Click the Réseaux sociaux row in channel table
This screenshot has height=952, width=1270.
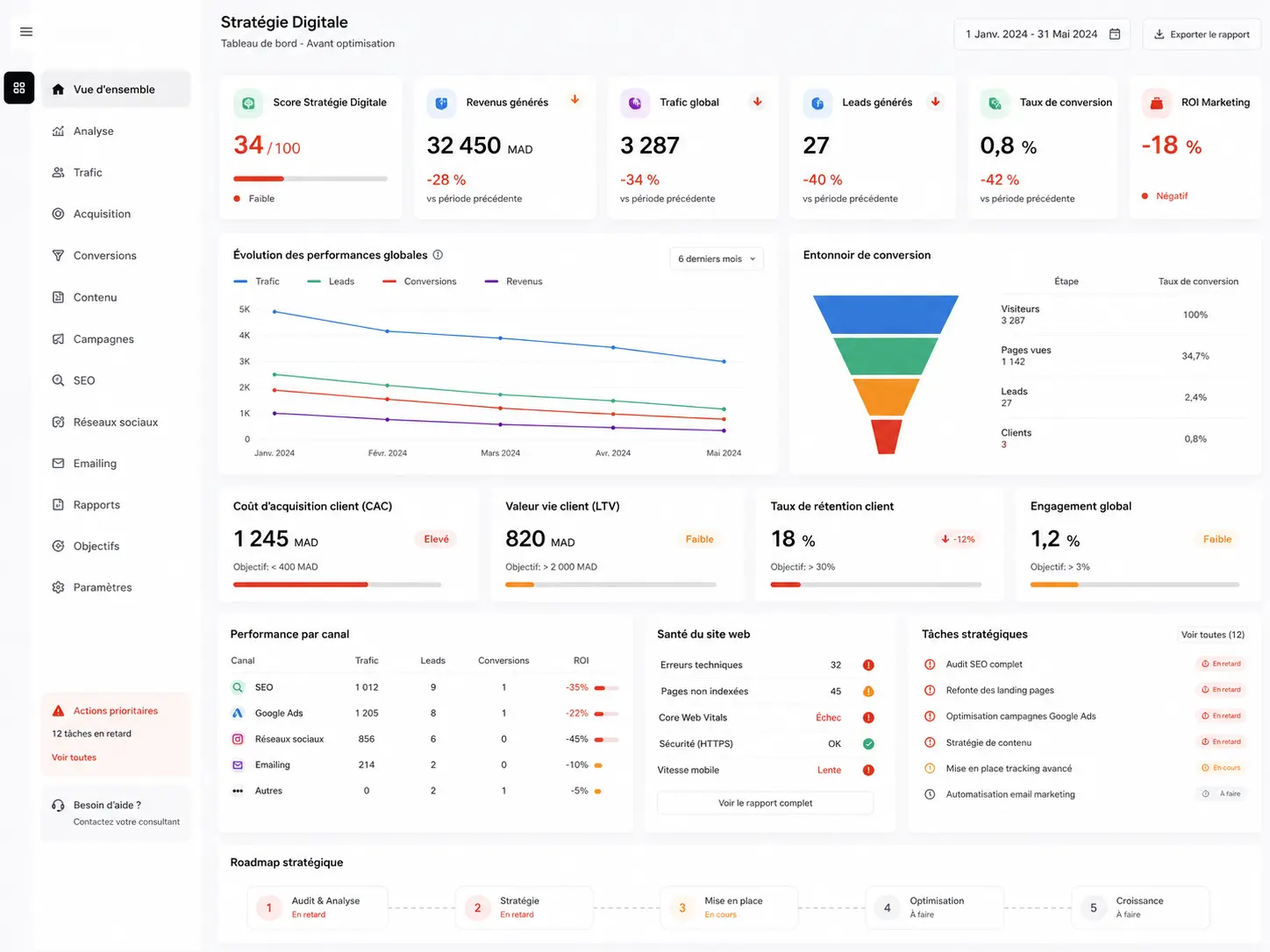[425, 739]
